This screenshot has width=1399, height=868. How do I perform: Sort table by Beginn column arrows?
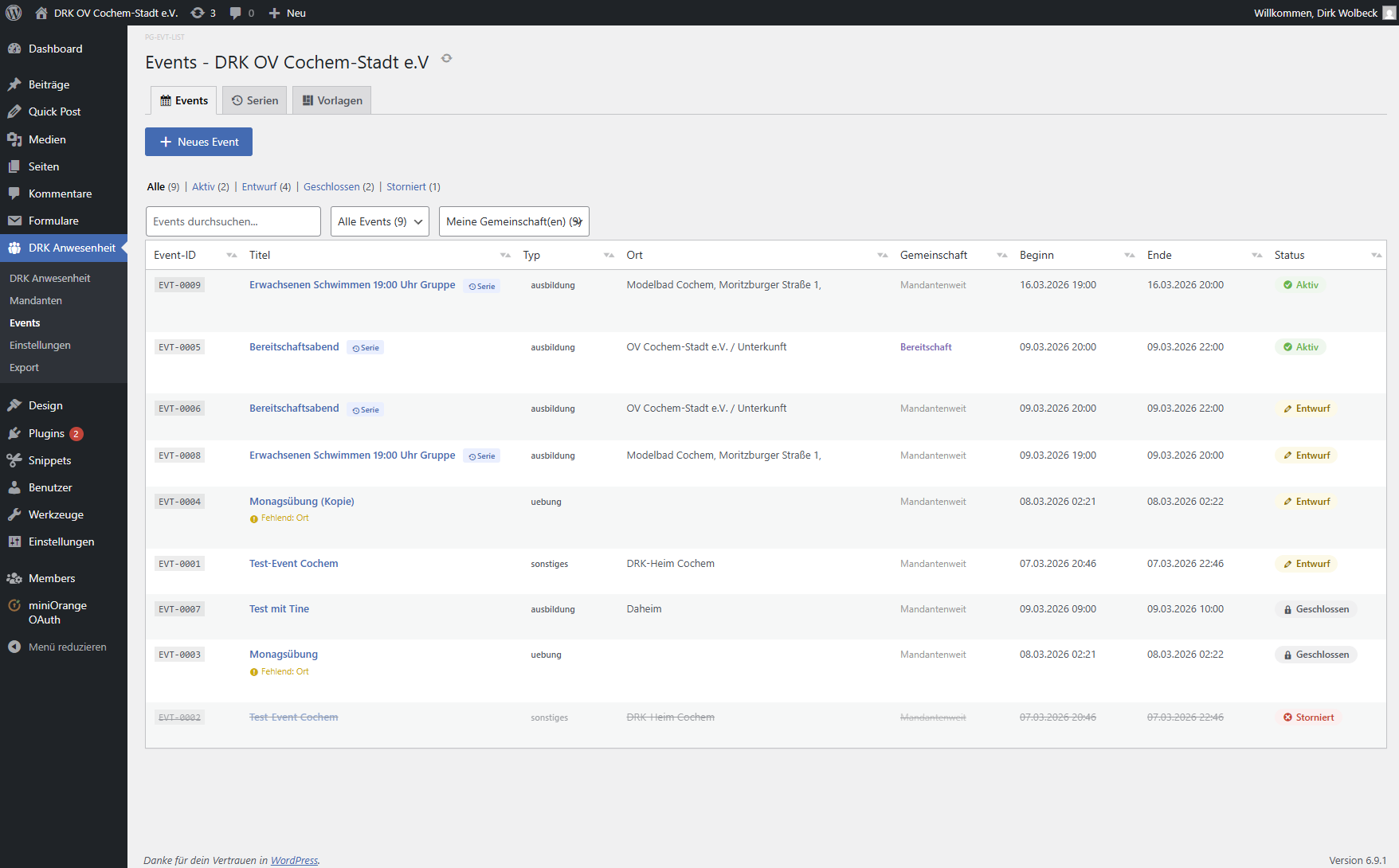coord(1130,255)
